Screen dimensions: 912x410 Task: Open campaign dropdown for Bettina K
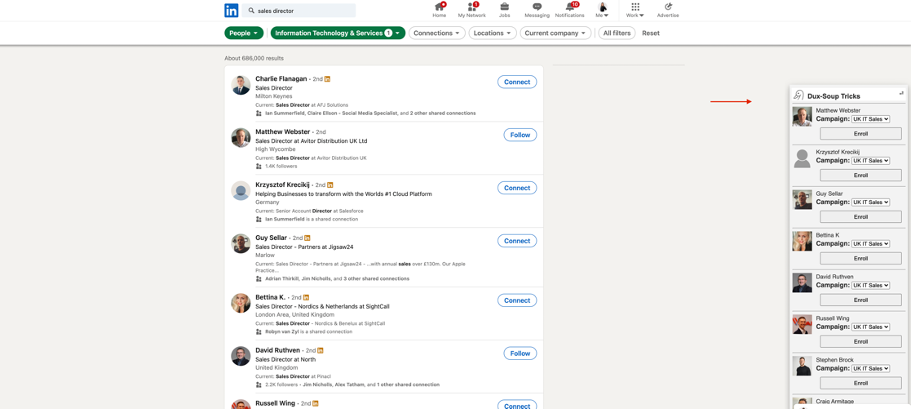(x=871, y=244)
